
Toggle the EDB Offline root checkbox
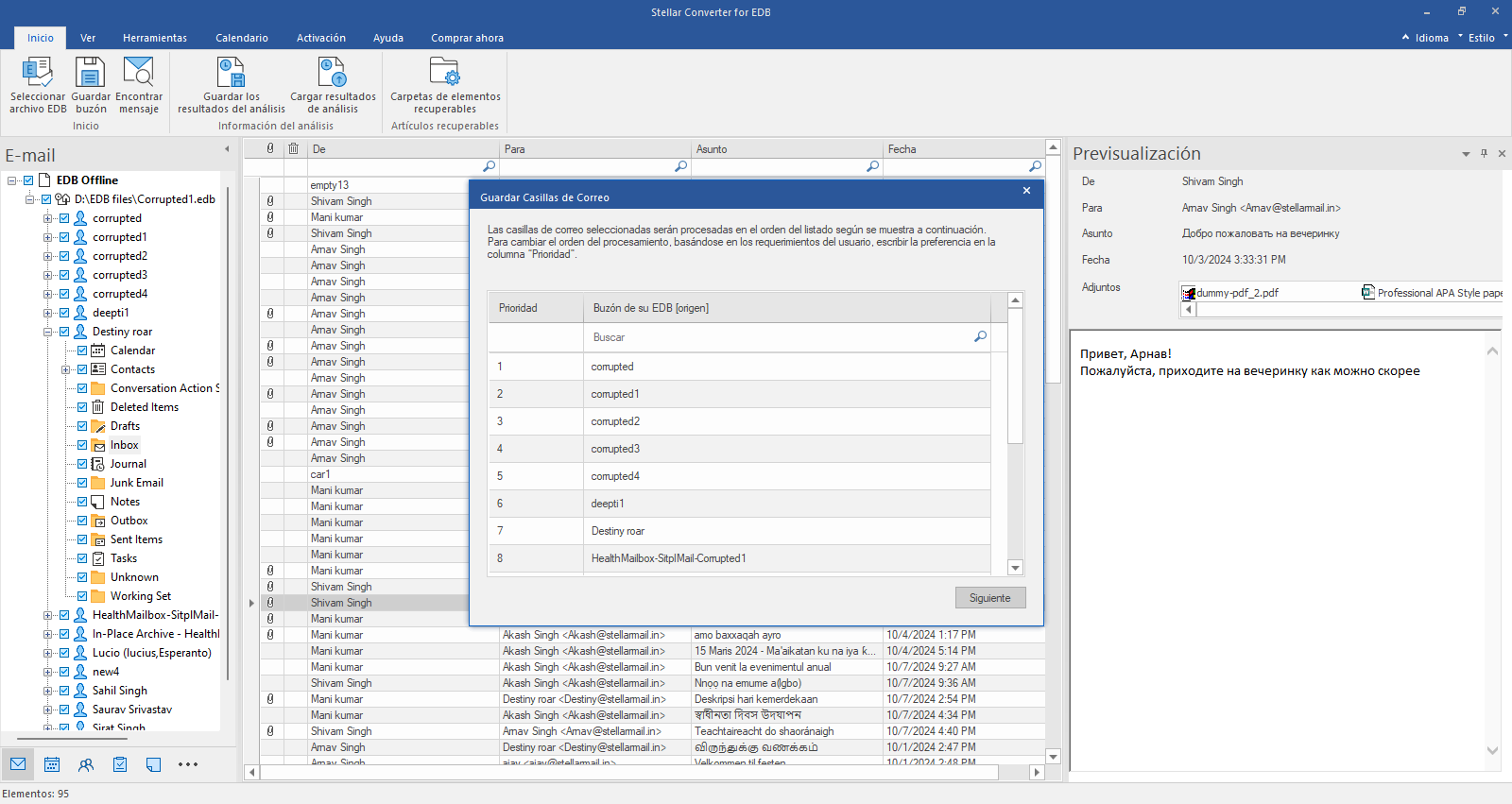pyautogui.click(x=28, y=180)
